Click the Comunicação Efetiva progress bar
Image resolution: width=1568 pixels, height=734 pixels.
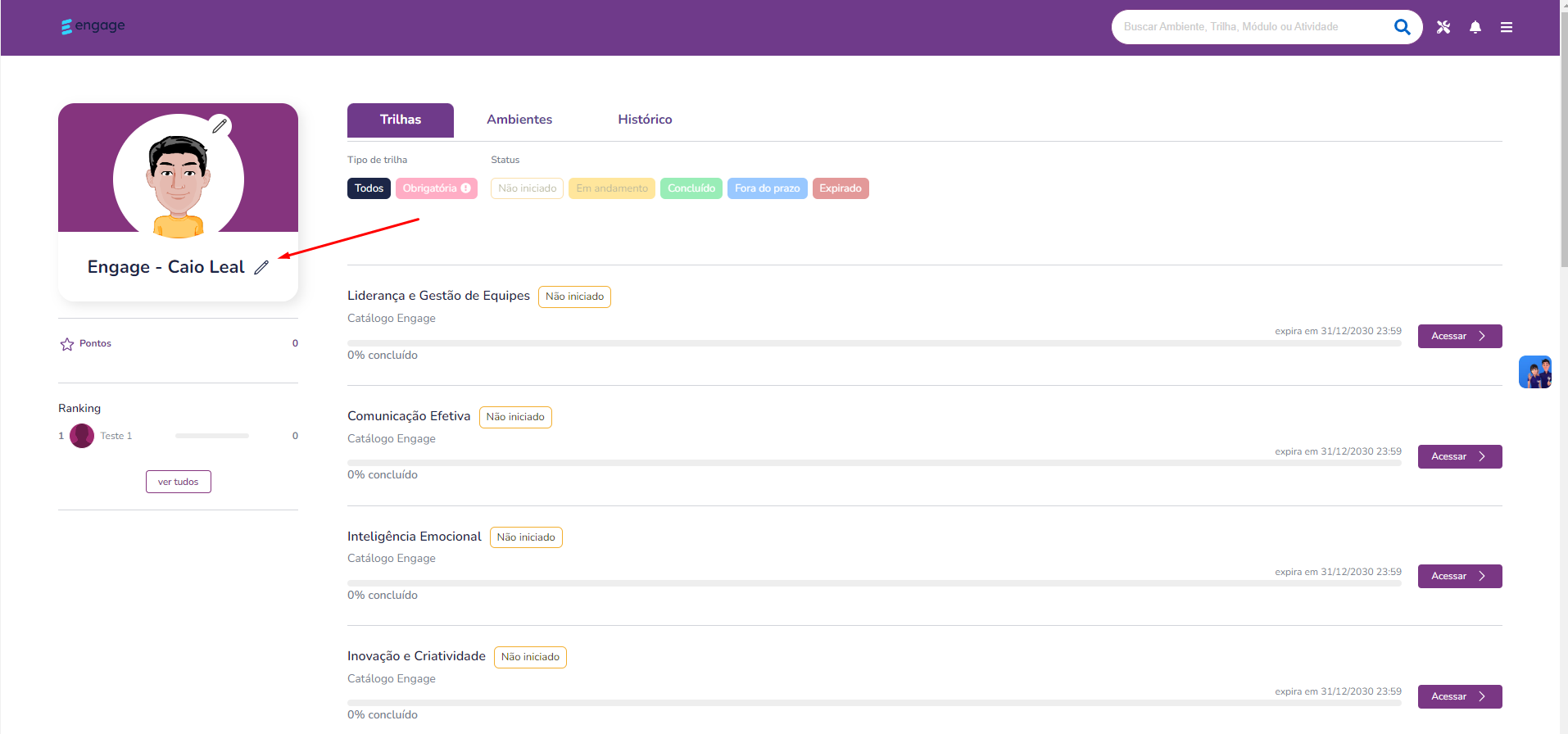coord(874,463)
